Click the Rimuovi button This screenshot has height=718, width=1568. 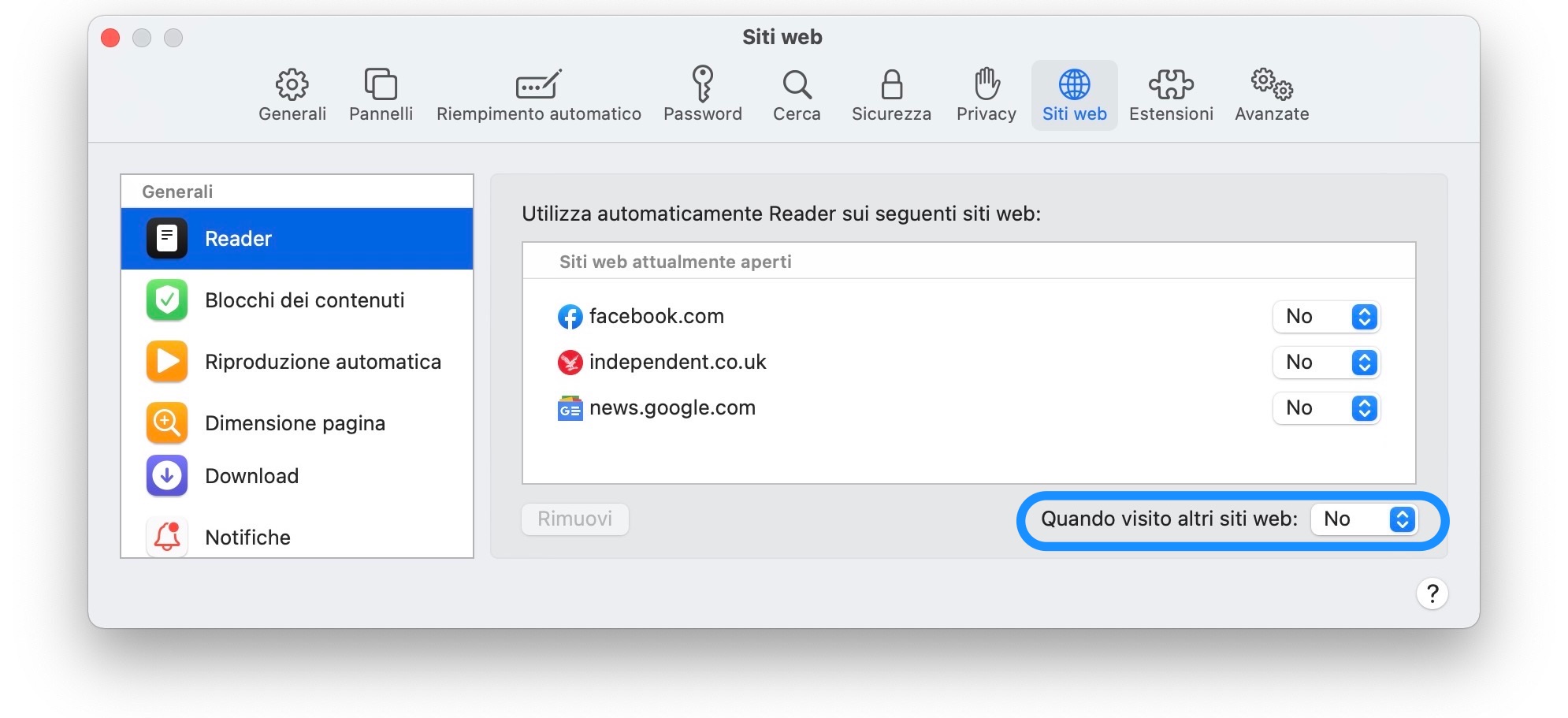[574, 519]
